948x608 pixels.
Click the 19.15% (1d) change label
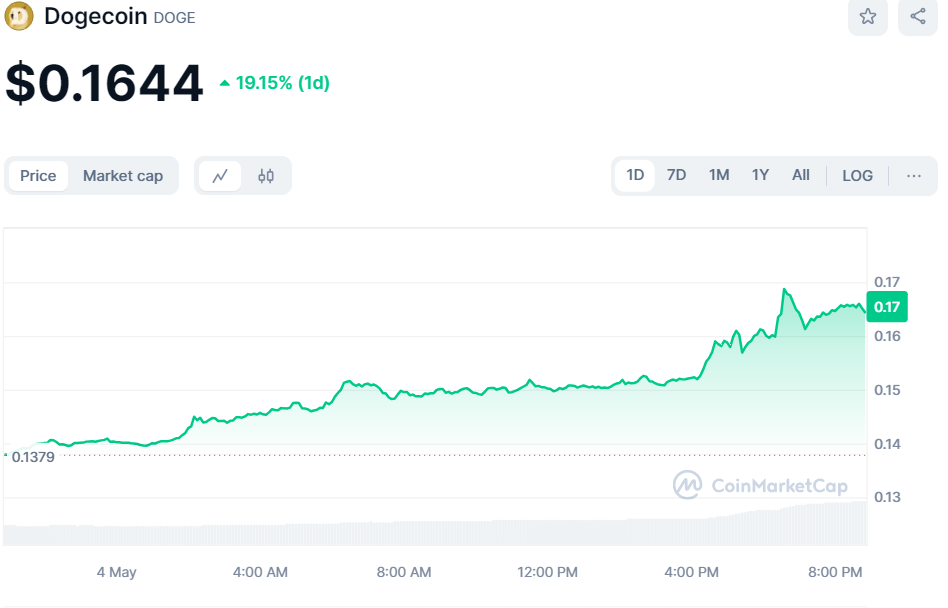pos(282,83)
